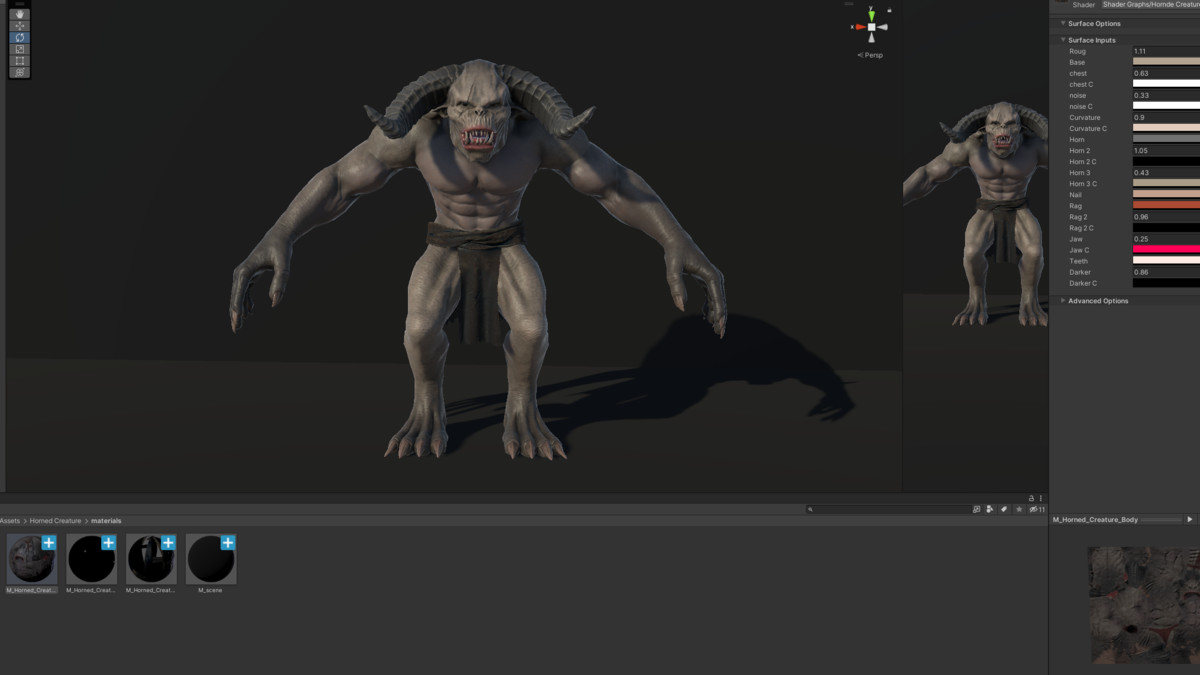Click the favorites star icon

1019,509
